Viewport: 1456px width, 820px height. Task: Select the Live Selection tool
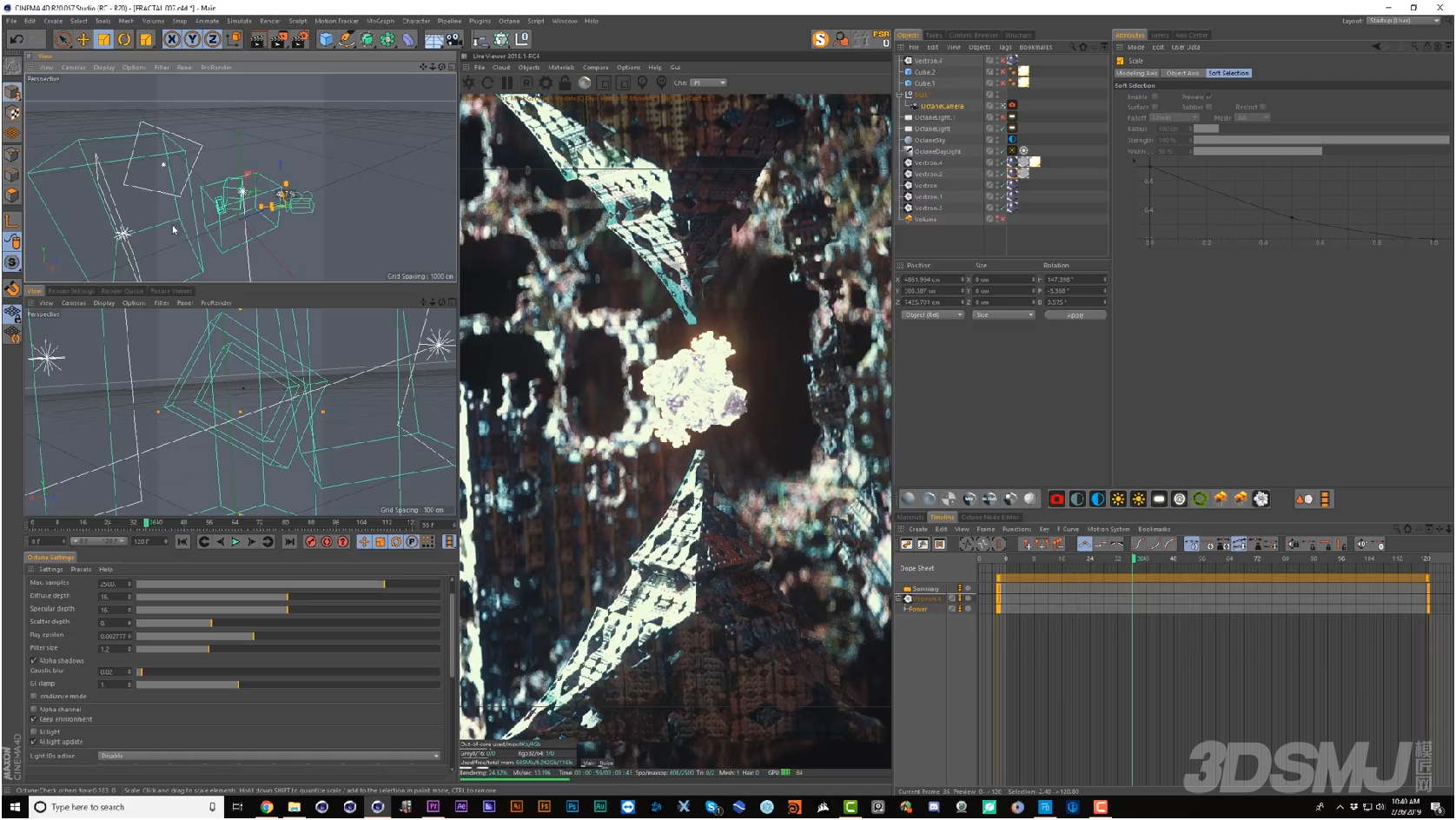pos(63,39)
